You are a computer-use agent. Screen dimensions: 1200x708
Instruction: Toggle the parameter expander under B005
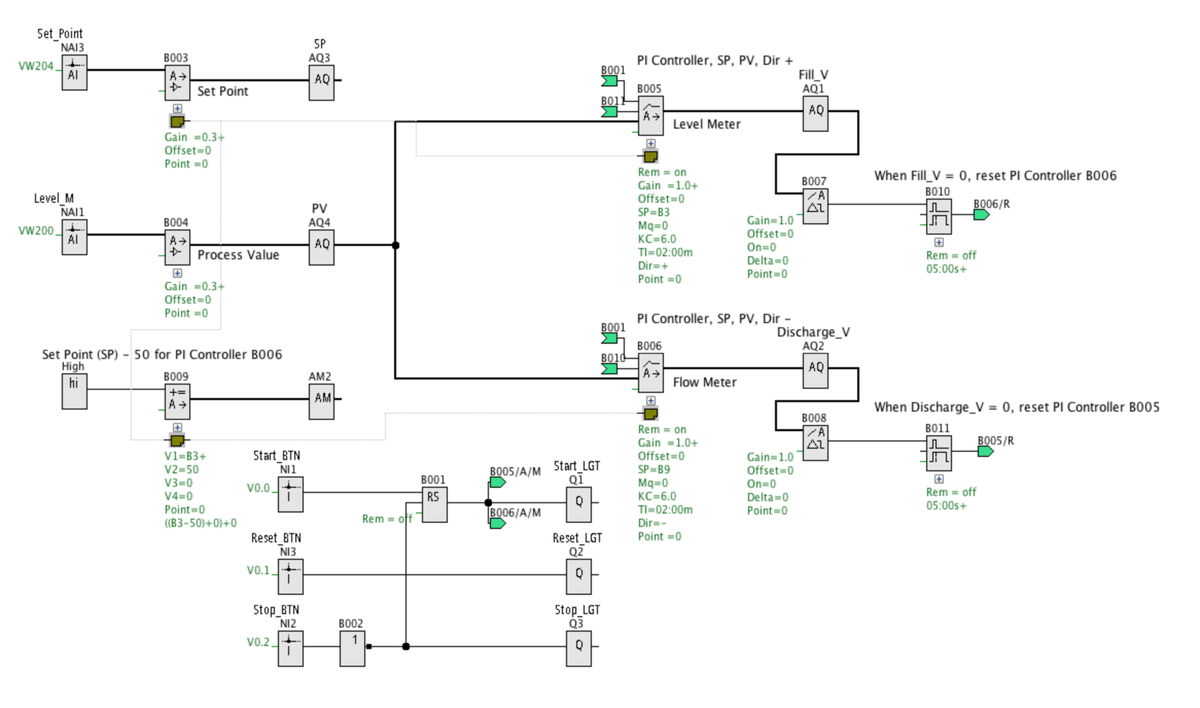651,144
